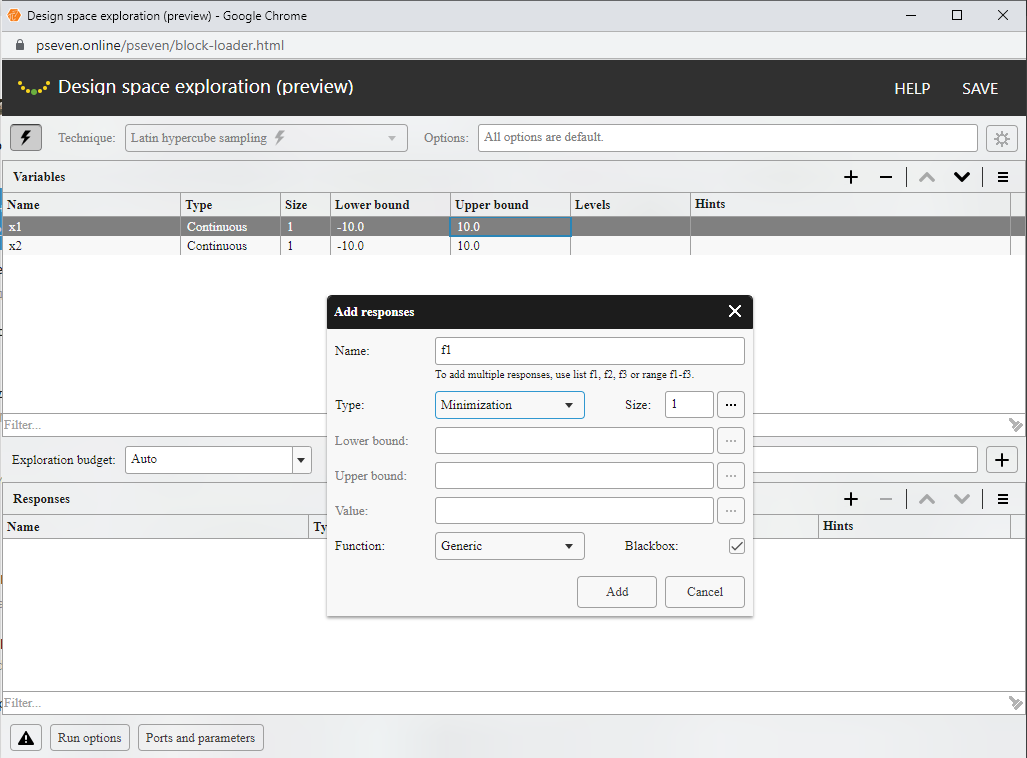Screen dimensions: 1027x758
Task: Click the Responses panel down arrow
Action: (x=962, y=499)
